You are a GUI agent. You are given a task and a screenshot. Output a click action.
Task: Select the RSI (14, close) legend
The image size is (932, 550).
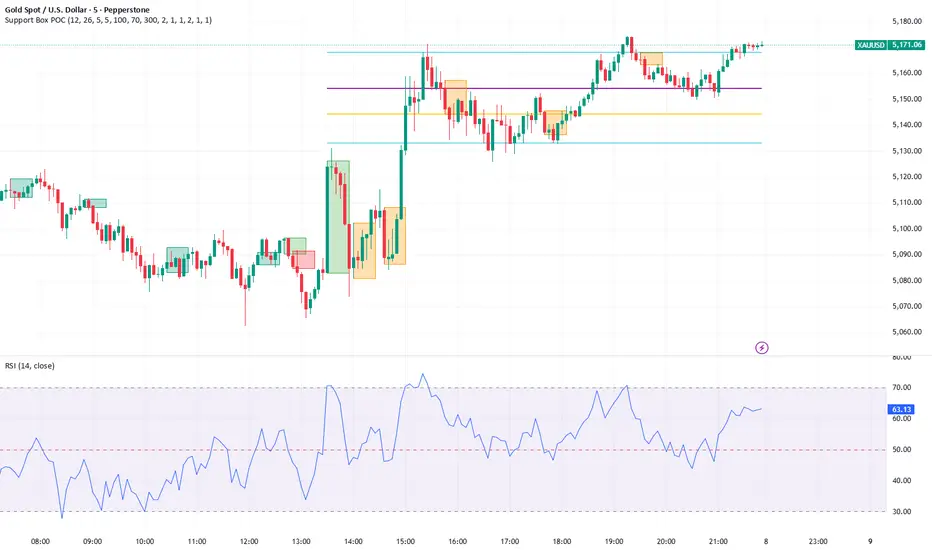click(30, 366)
